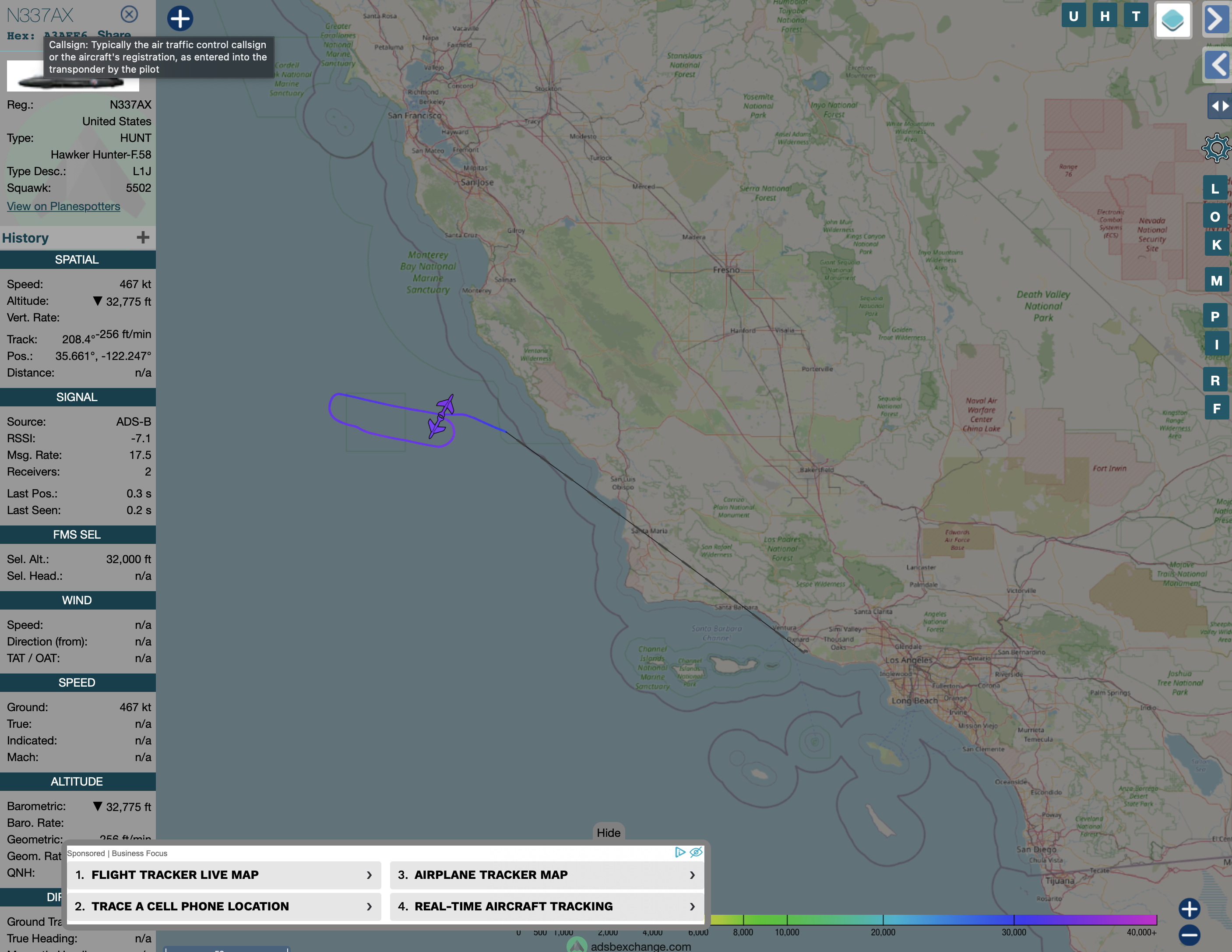Click the FMS SEL section header
The height and width of the screenshot is (952, 1232).
[x=77, y=534]
